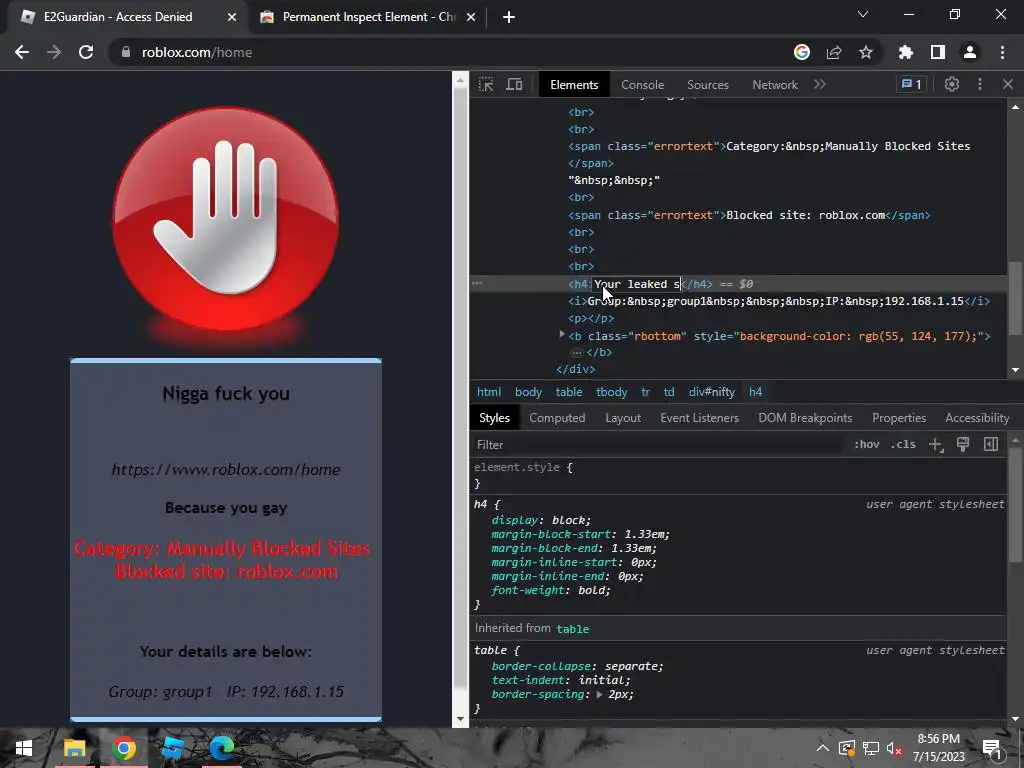
Task: Focus the styles Filter field
Action: point(656,445)
